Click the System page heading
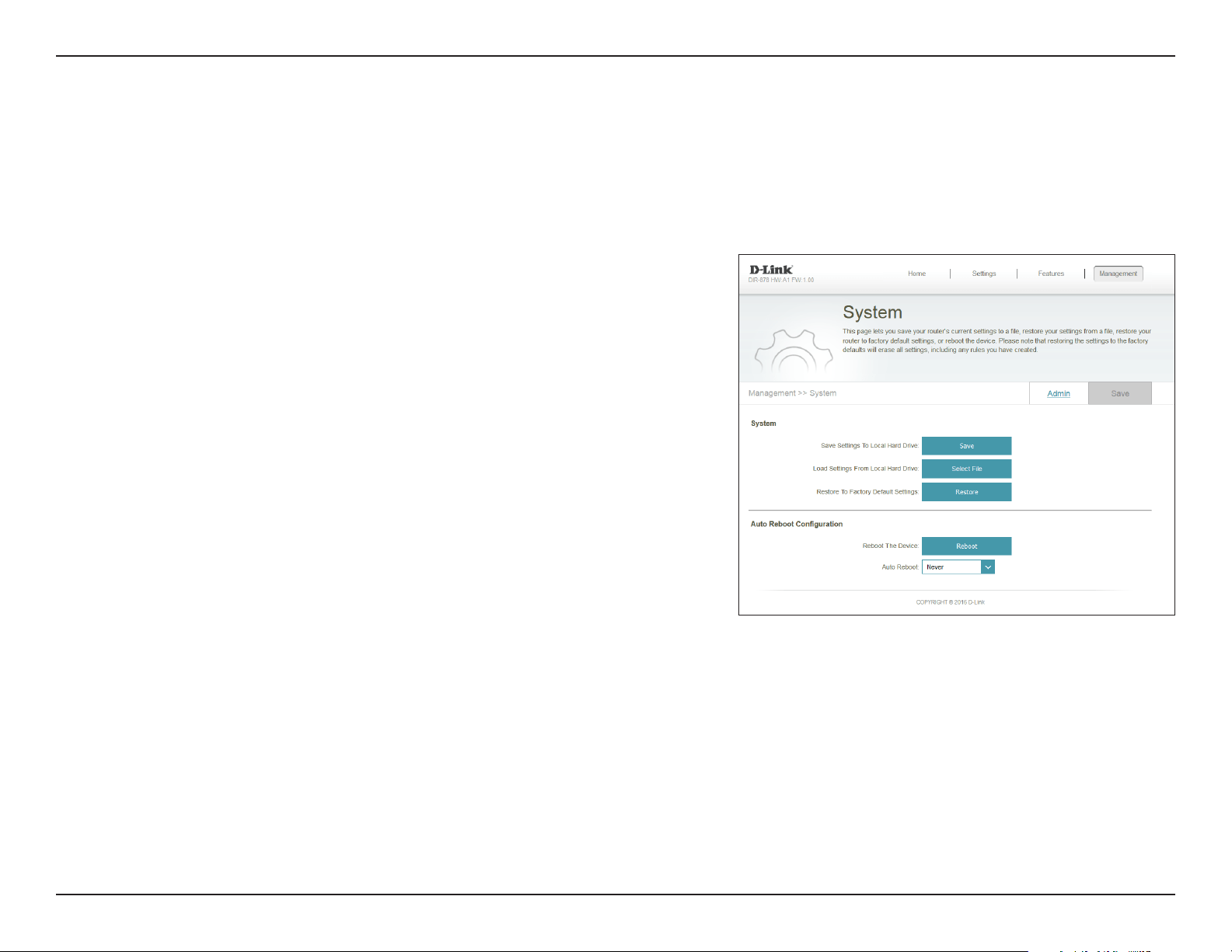The height and width of the screenshot is (952, 1232). pyautogui.click(x=872, y=312)
